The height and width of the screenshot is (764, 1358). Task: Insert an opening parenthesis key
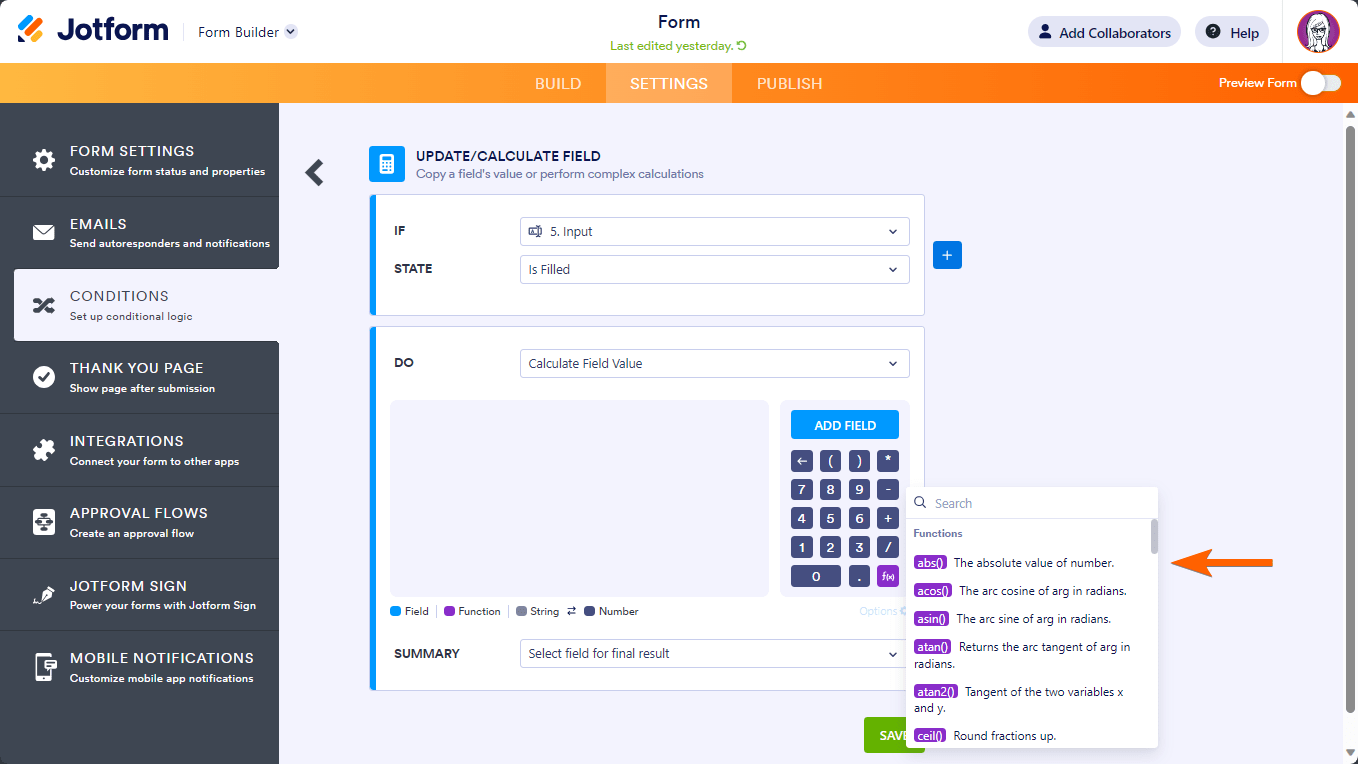[830, 461]
